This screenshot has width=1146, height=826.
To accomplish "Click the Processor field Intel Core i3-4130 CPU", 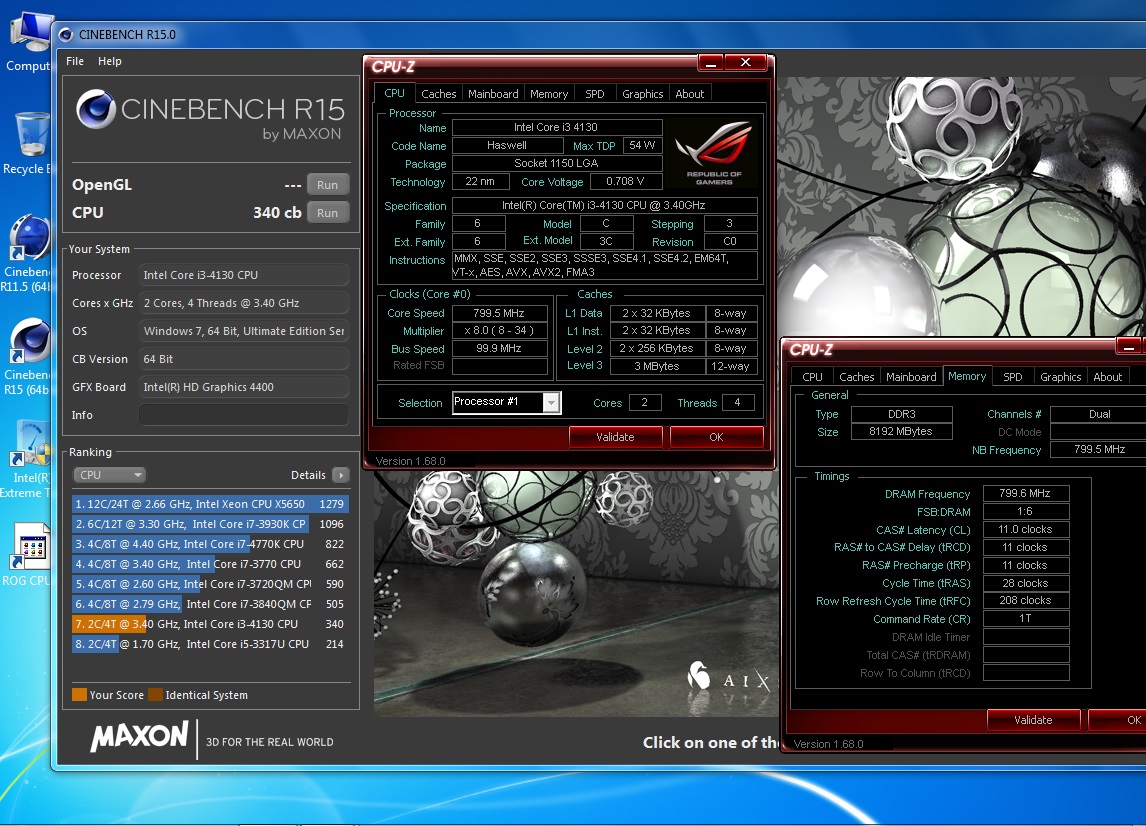I will pyautogui.click(x=243, y=275).
